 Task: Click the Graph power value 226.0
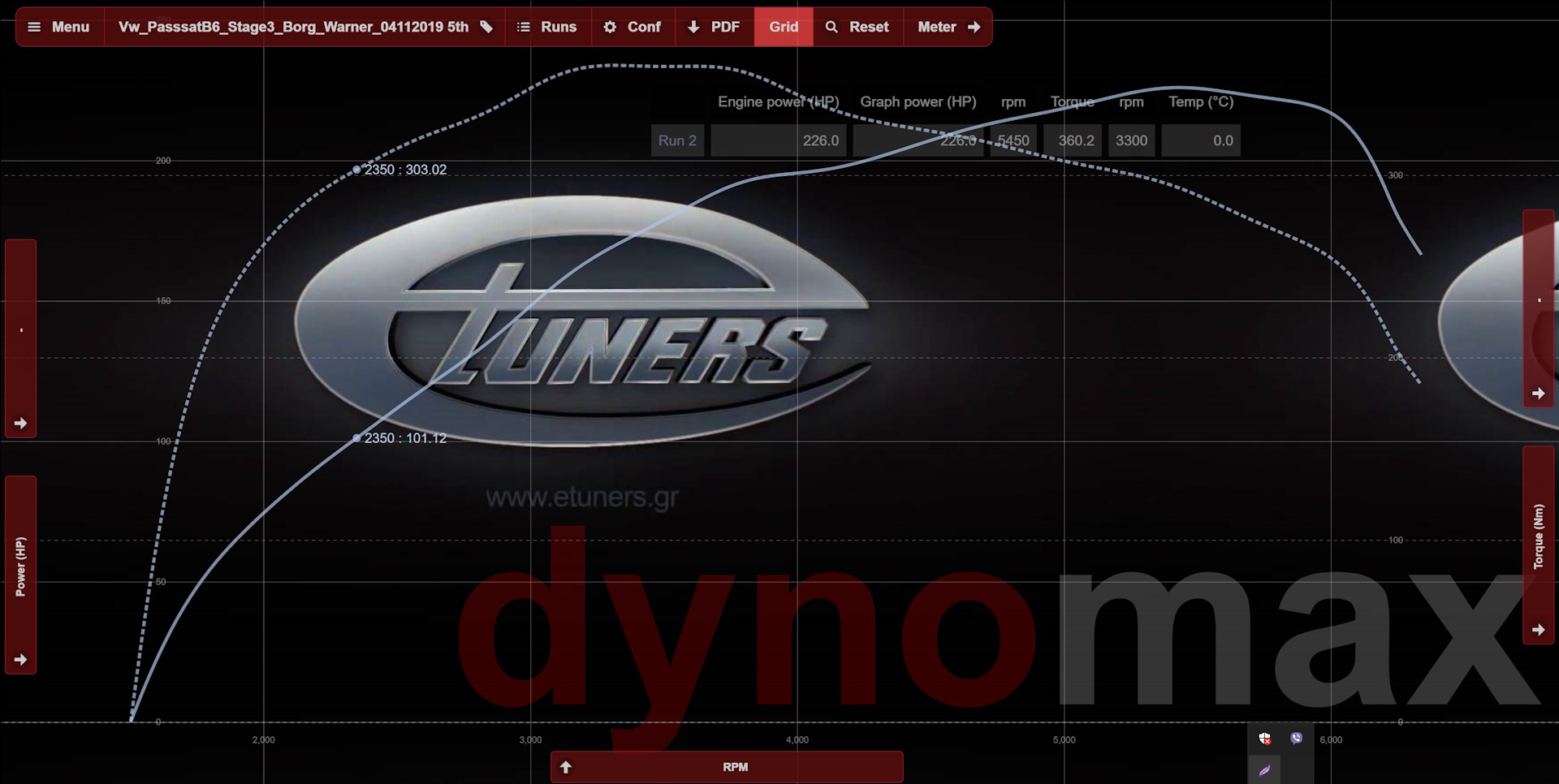click(x=918, y=140)
